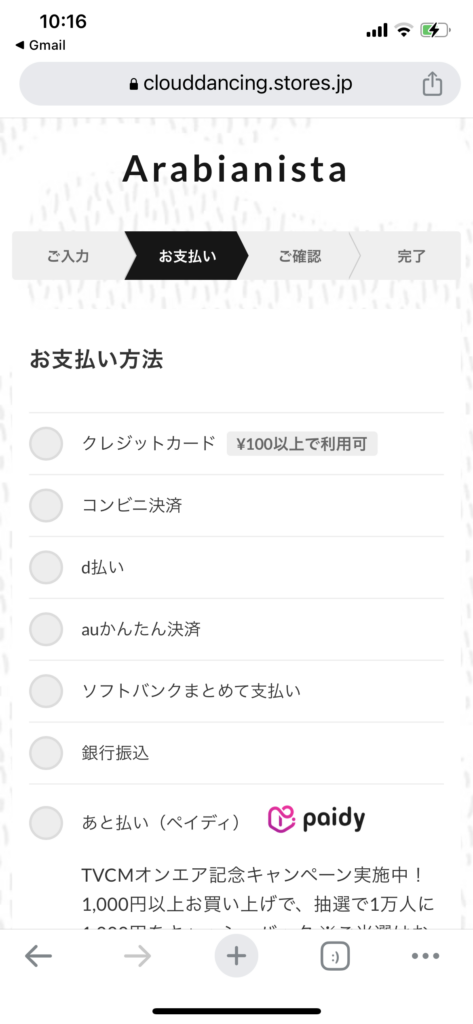This screenshot has height=1024, width=473.
Task: Open the tab switcher icon
Action: (335, 956)
